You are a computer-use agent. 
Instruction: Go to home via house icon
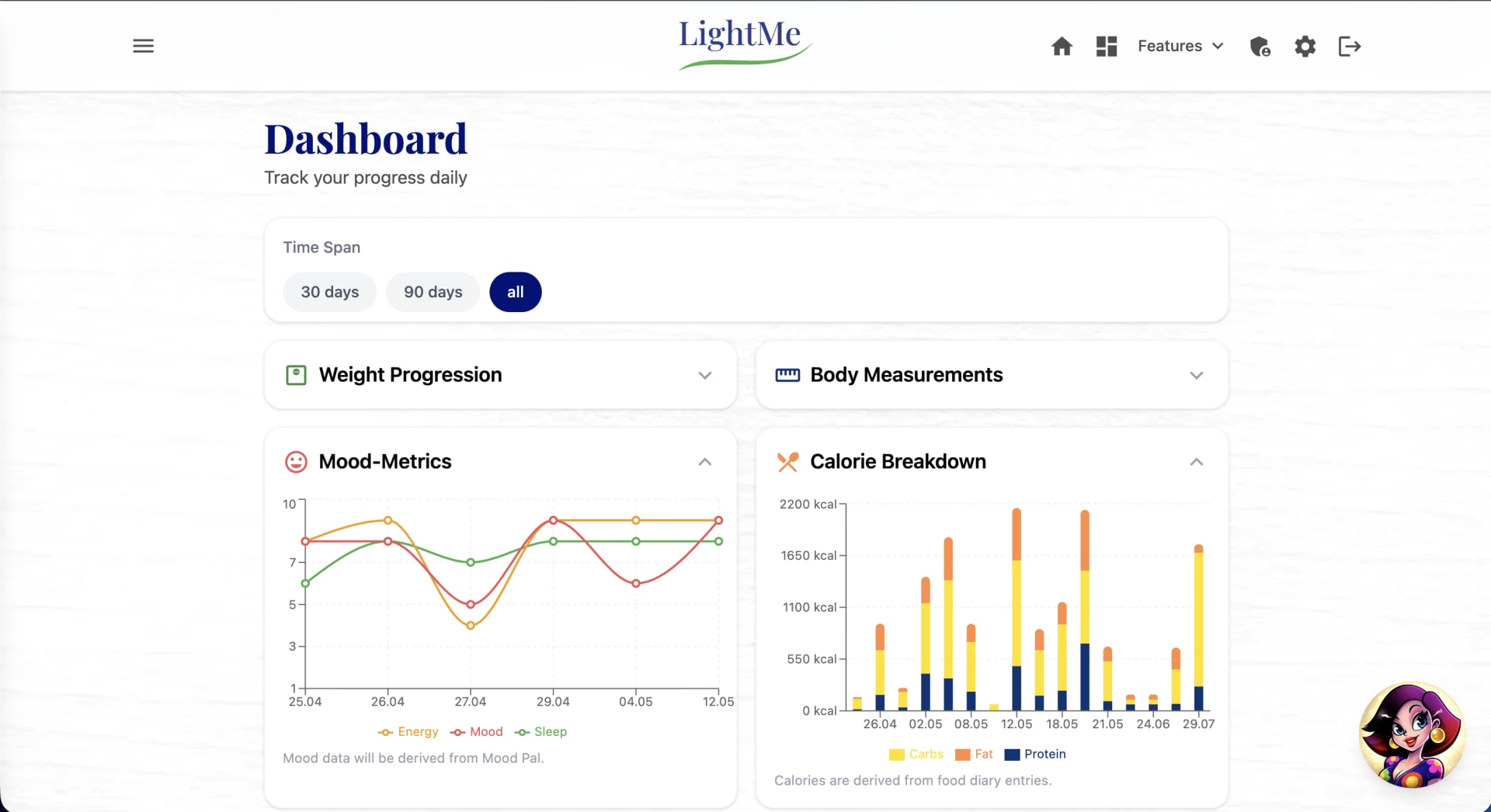coord(1062,47)
